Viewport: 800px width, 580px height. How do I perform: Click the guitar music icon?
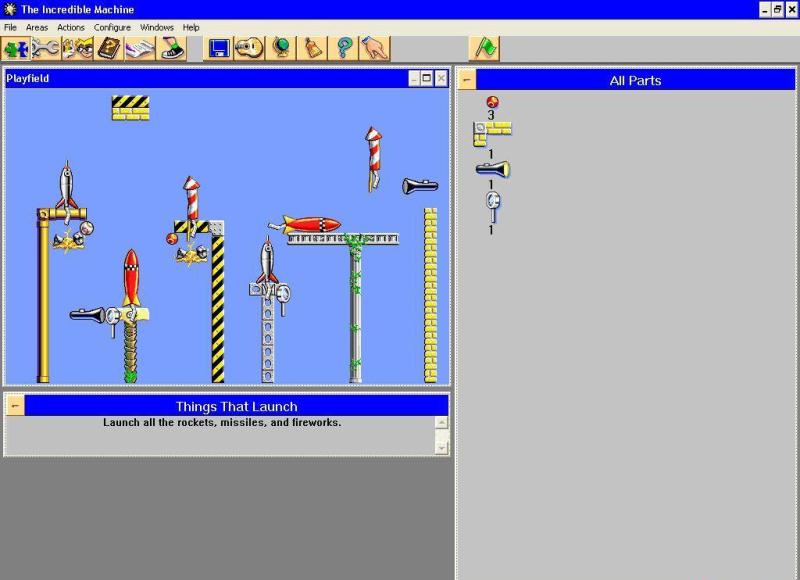click(x=250, y=48)
